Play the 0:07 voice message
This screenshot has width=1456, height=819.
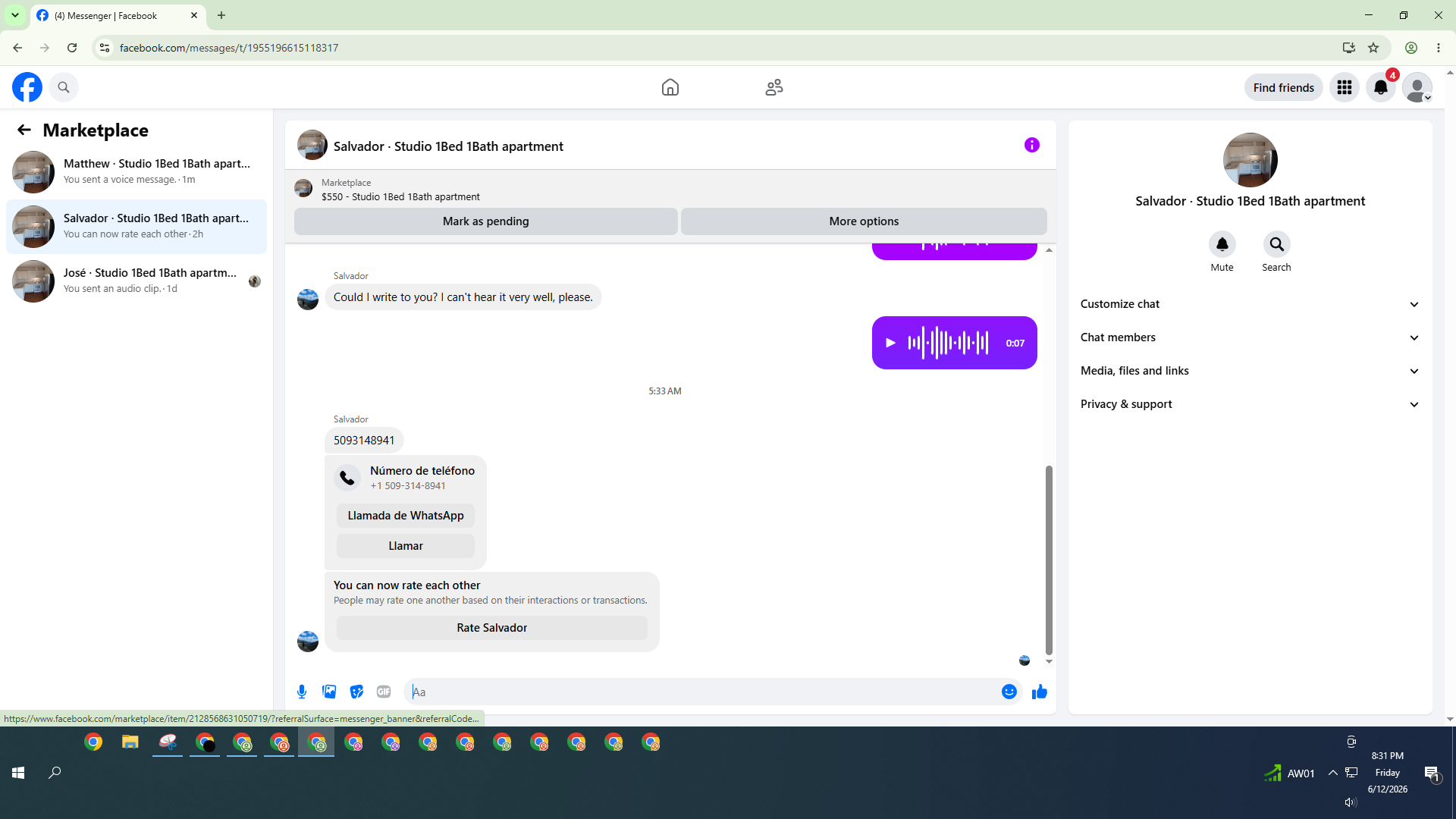click(x=891, y=343)
